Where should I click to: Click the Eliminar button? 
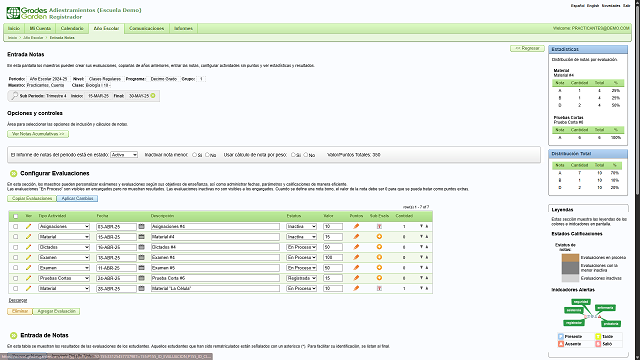click(20, 311)
